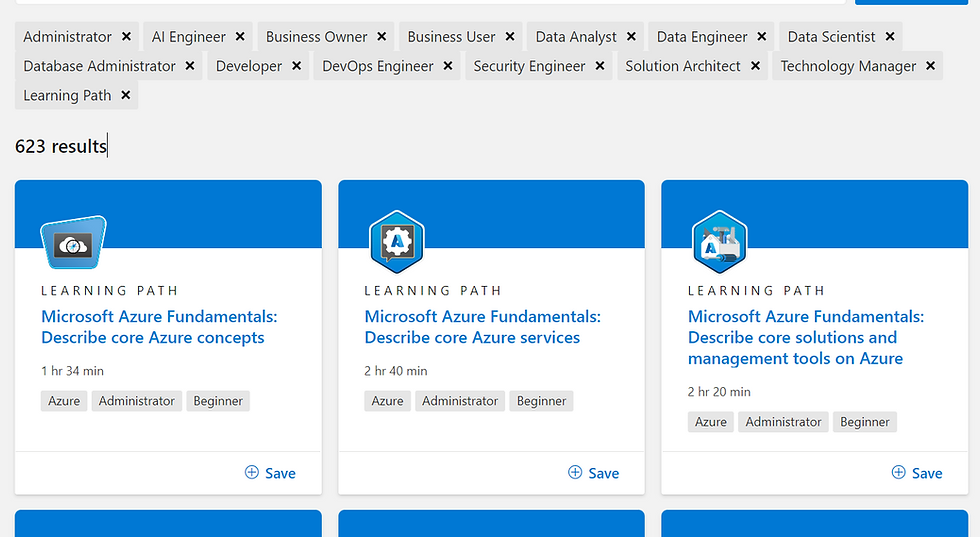980x537 pixels.
Task: Click the management tools badge icon
Action: (720, 242)
